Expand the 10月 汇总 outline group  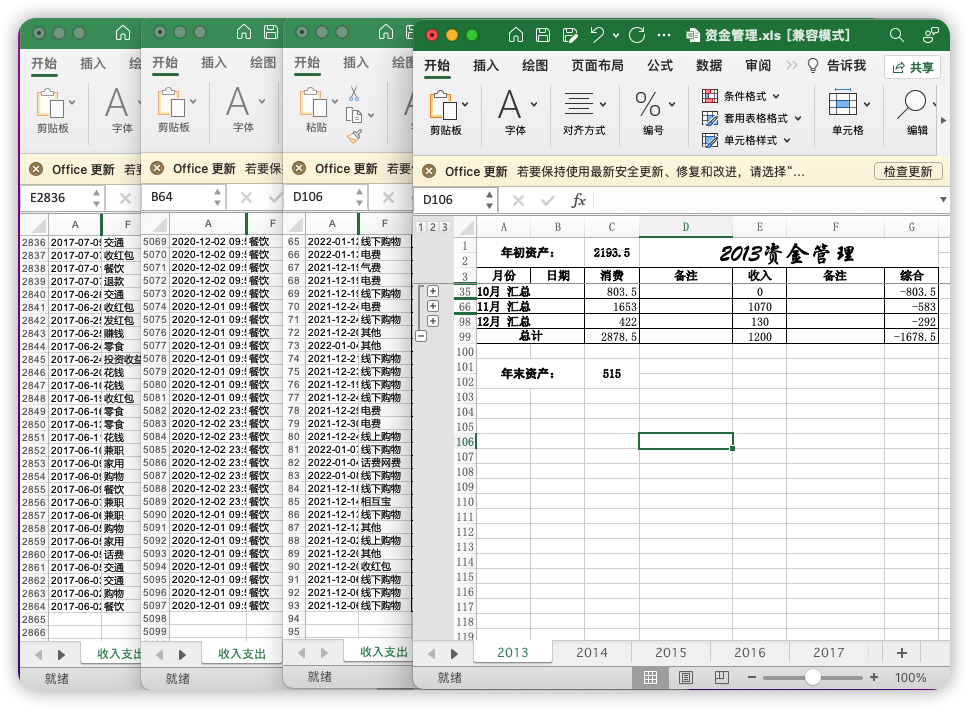point(433,291)
